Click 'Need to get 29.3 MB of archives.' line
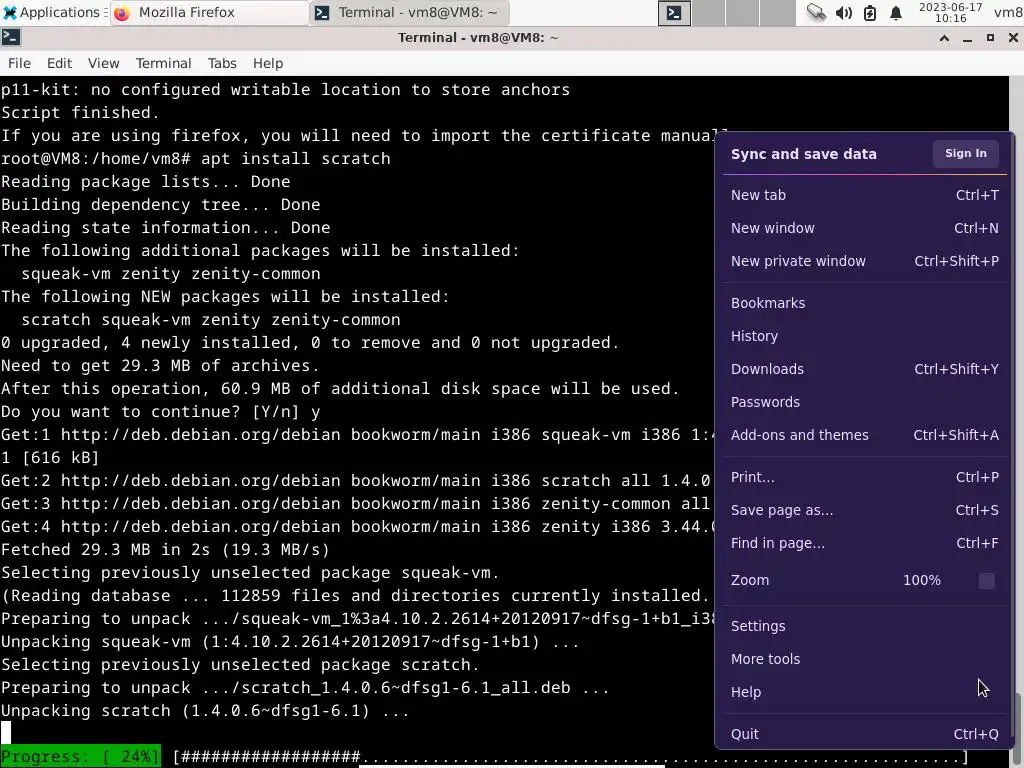Viewport: 1024px width, 768px height. (160, 366)
